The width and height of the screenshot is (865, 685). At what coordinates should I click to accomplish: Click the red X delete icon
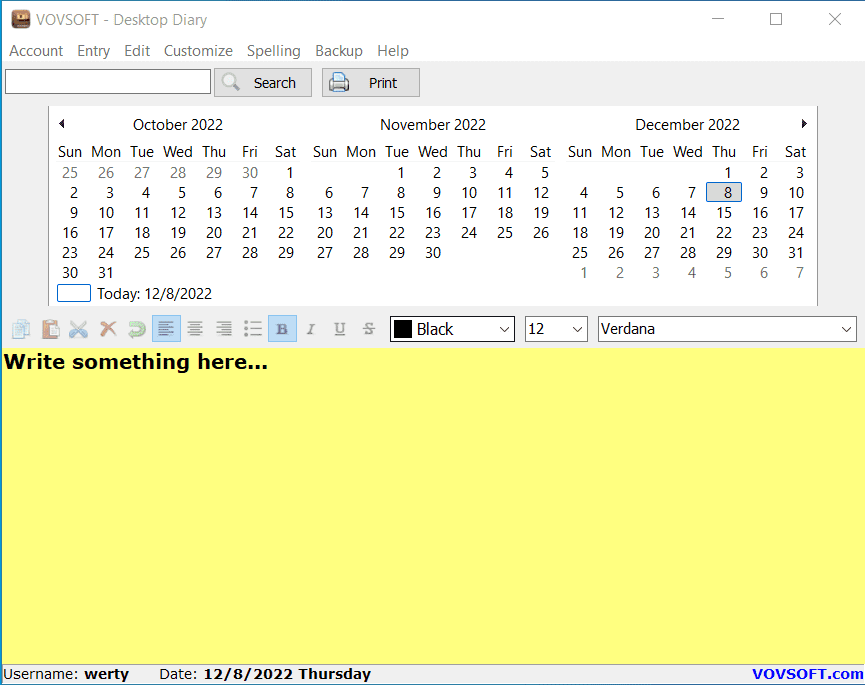pyautogui.click(x=108, y=329)
